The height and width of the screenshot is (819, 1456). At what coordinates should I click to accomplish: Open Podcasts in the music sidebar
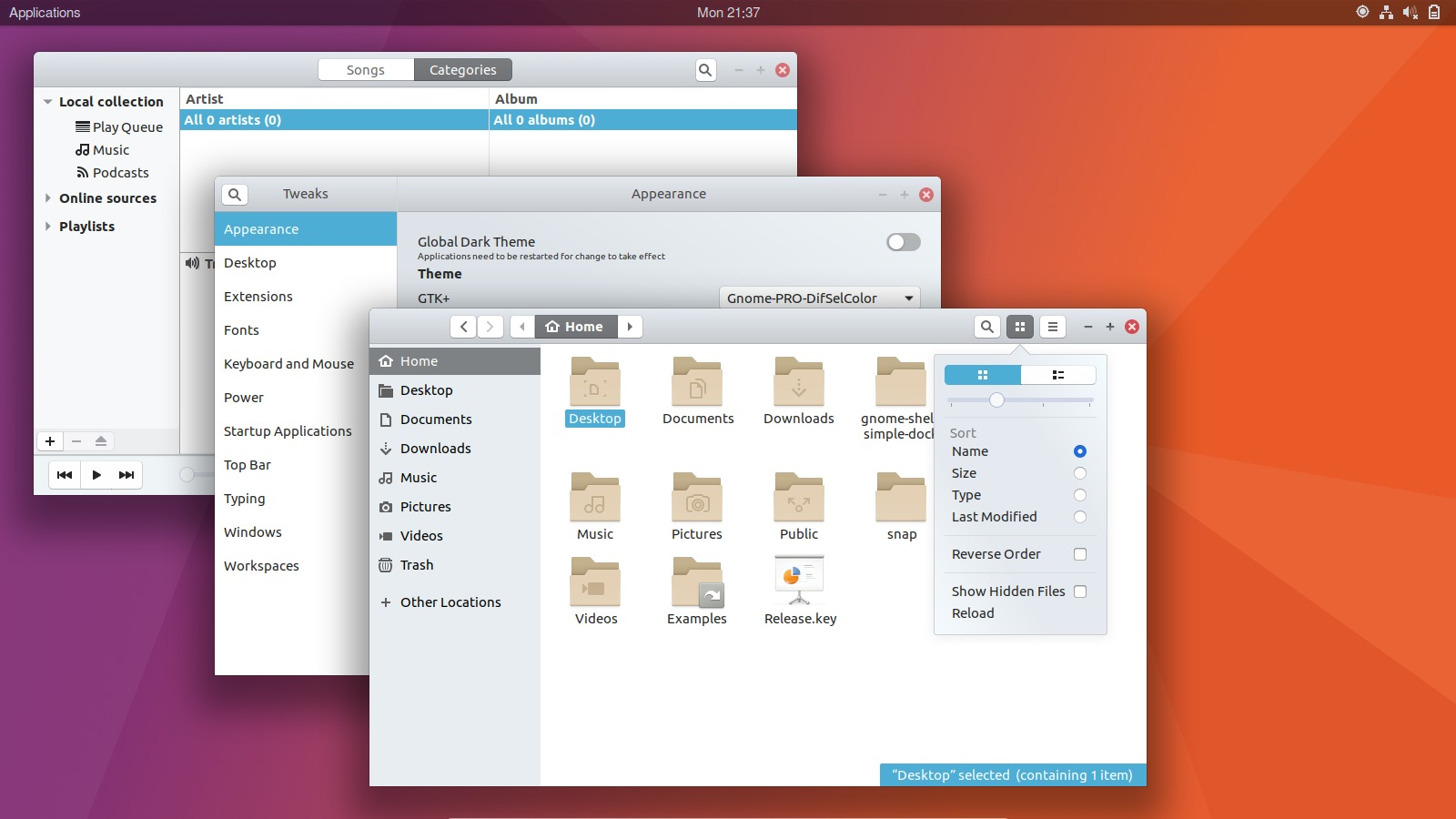tap(113, 173)
